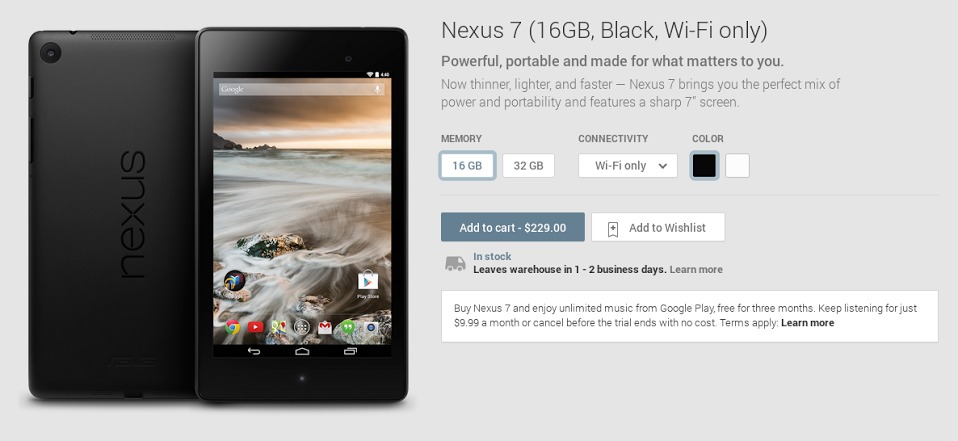The image size is (958, 441).
Task: Click the Nexus 7 back view image
Action: (113, 215)
